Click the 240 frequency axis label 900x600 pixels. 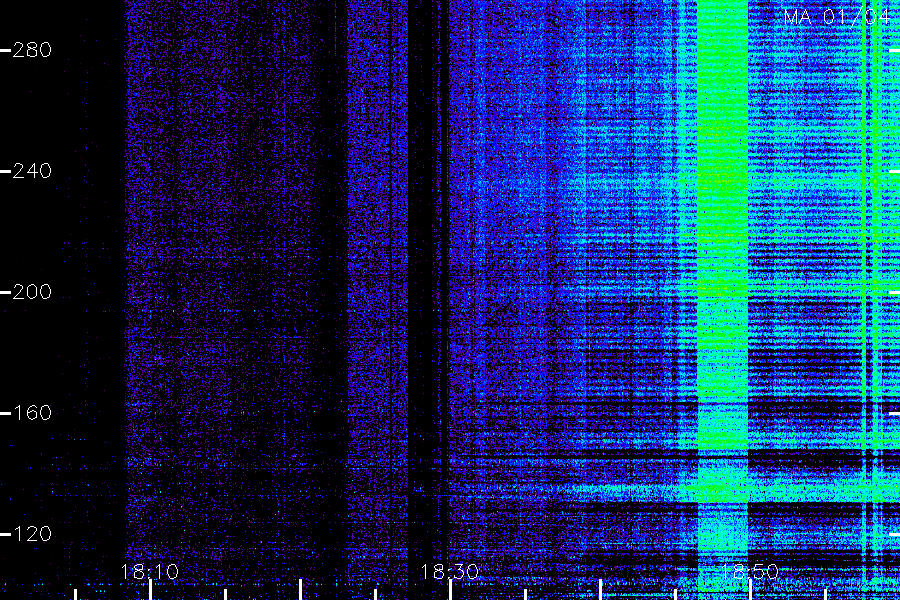click(x=32, y=171)
